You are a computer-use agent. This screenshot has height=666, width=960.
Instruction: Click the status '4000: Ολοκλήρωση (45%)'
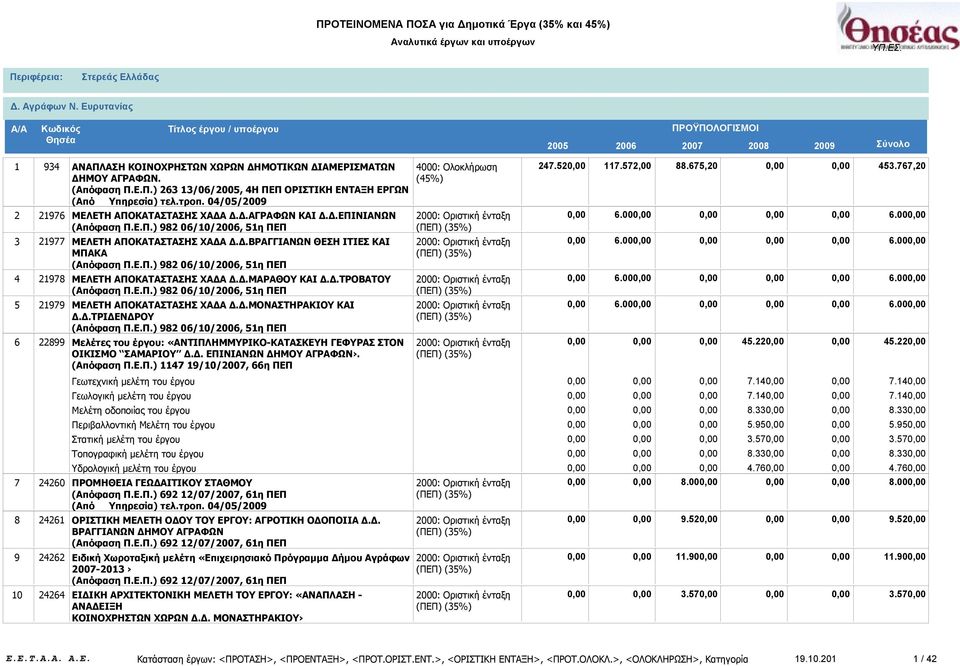click(457, 173)
